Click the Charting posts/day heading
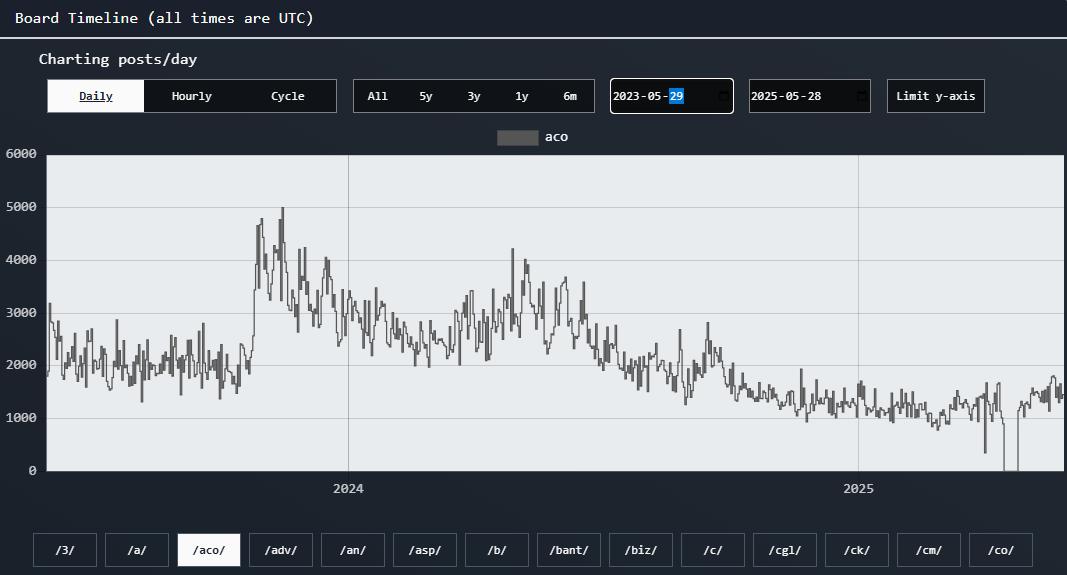Image resolution: width=1067 pixels, height=575 pixels. click(118, 59)
